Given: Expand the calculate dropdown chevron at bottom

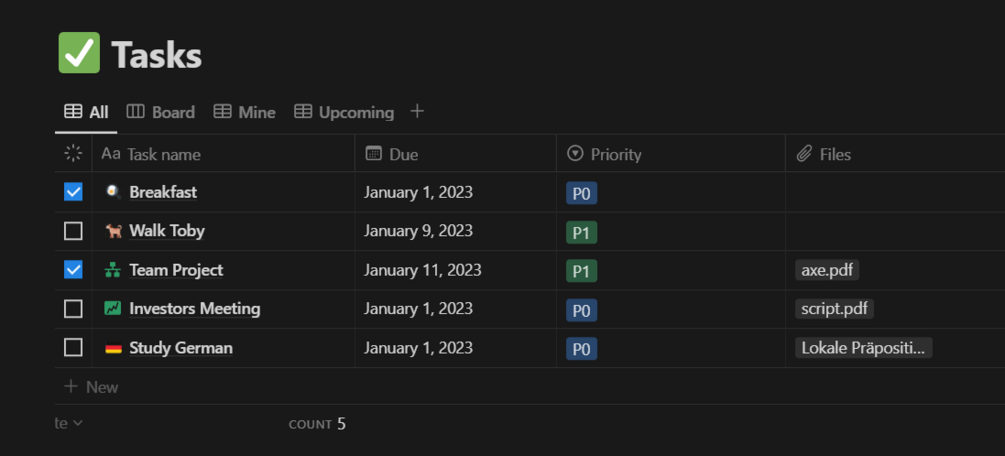Looking at the screenshot, I should point(78,424).
